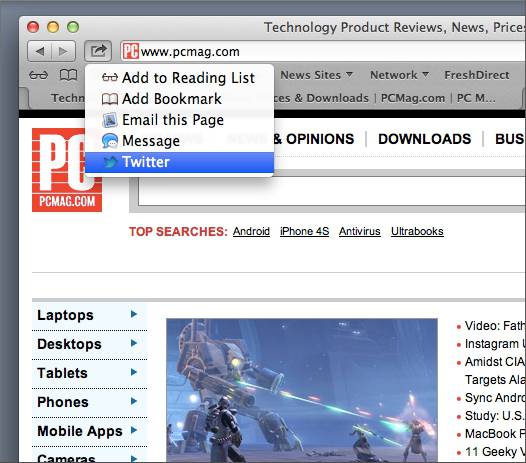Open the Desktops category link
The height and width of the screenshot is (463, 526).
click(x=69, y=344)
